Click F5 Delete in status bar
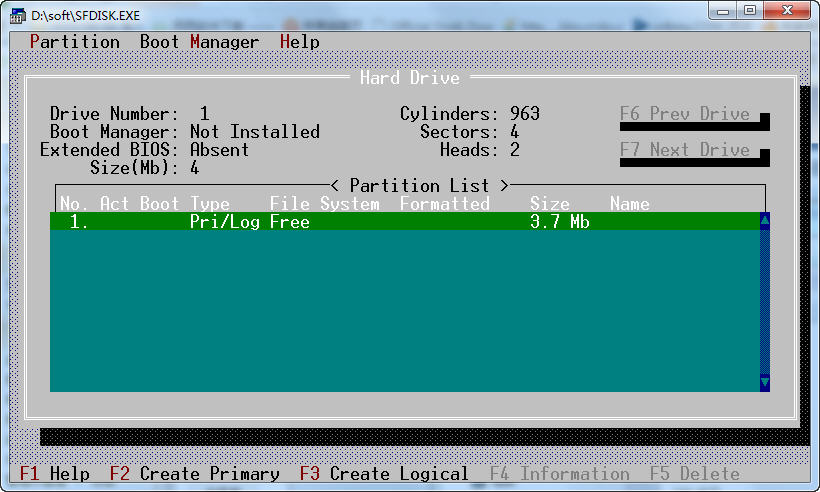 (695, 474)
